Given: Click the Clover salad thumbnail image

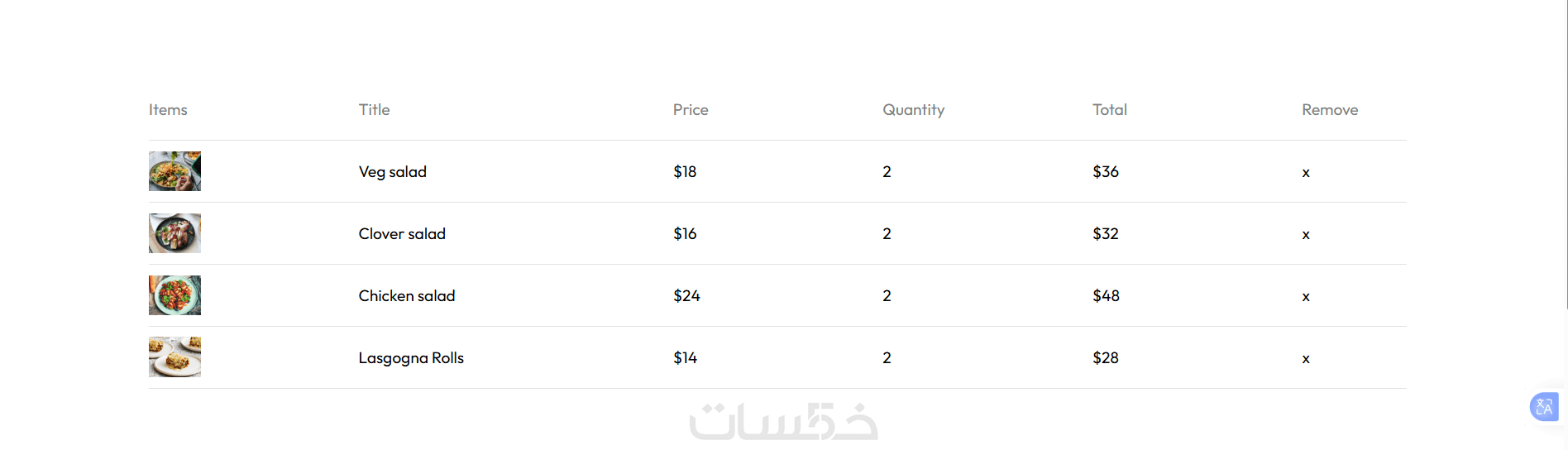Looking at the screenshot, I should [174, 233].
